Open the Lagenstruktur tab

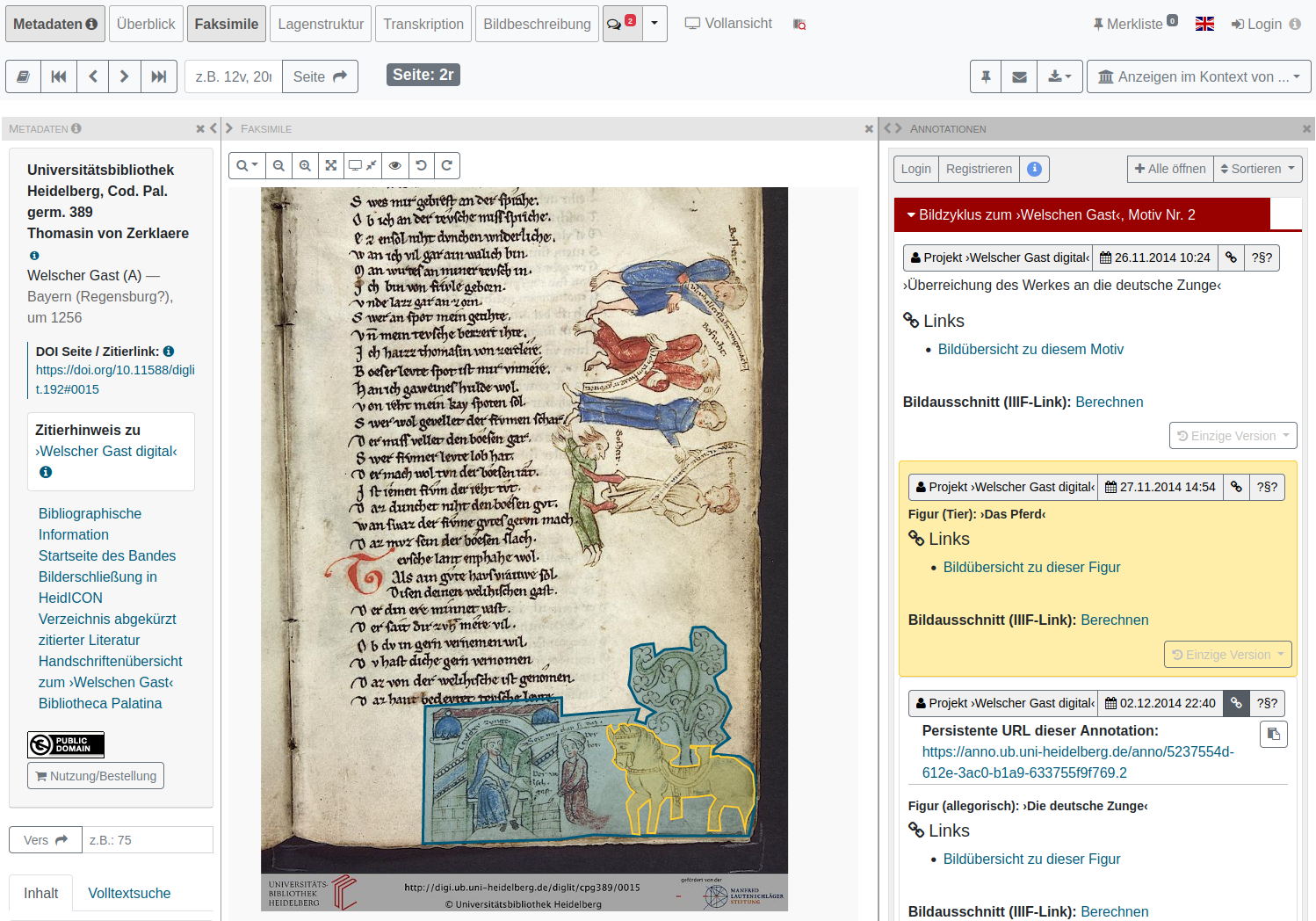[x=321, y=24]
